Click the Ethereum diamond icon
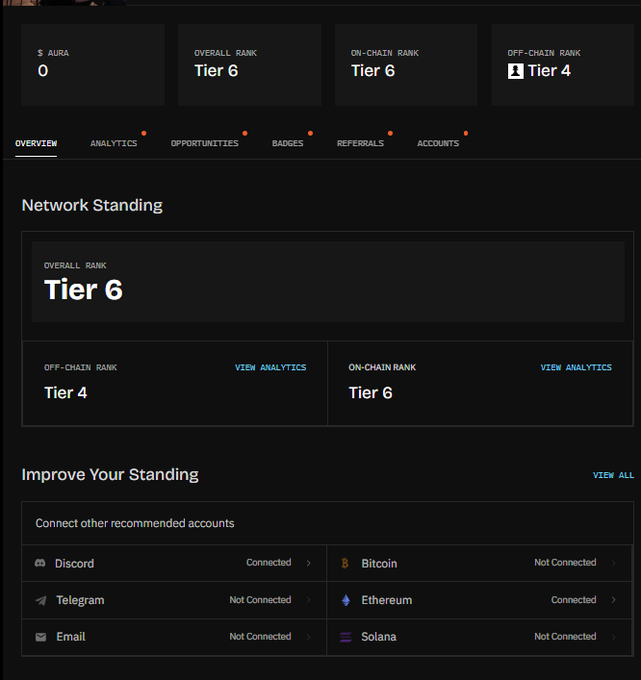This screenshot has height=680, width=641. (346, 600)
